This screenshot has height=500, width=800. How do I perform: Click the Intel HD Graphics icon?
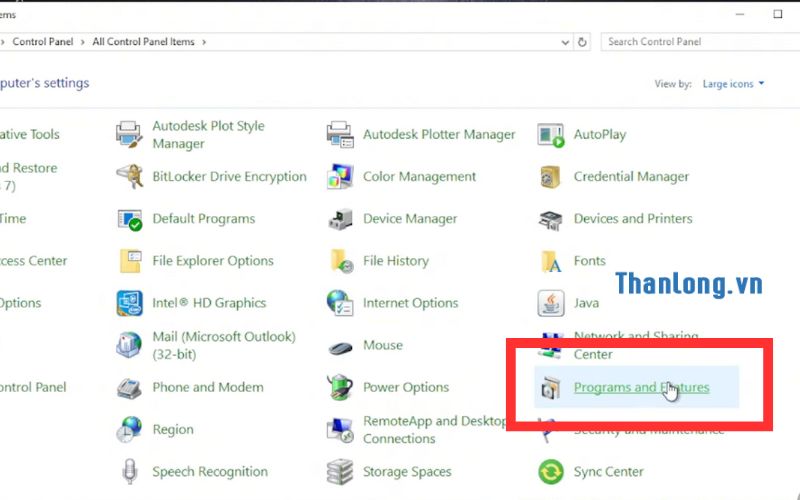click(129, 303)
